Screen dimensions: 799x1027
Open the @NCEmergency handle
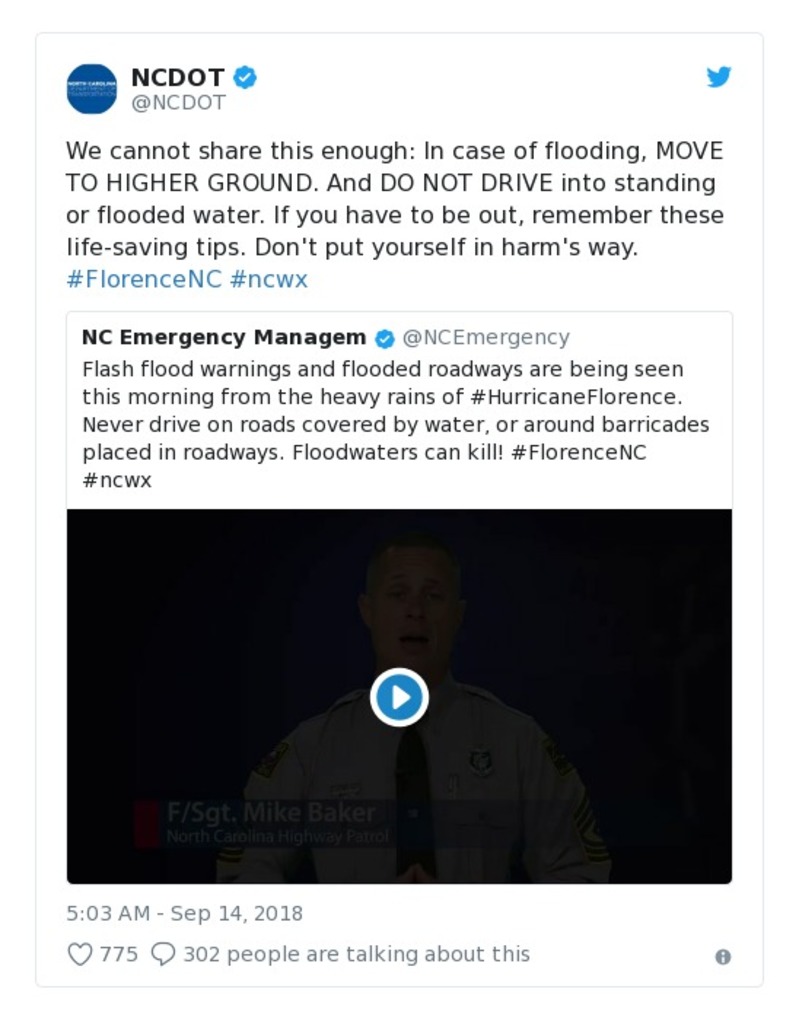point(486,337)
